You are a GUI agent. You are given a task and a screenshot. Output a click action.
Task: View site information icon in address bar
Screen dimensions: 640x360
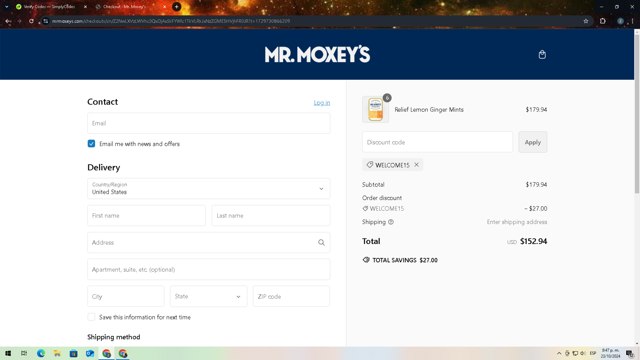(45, 21)
